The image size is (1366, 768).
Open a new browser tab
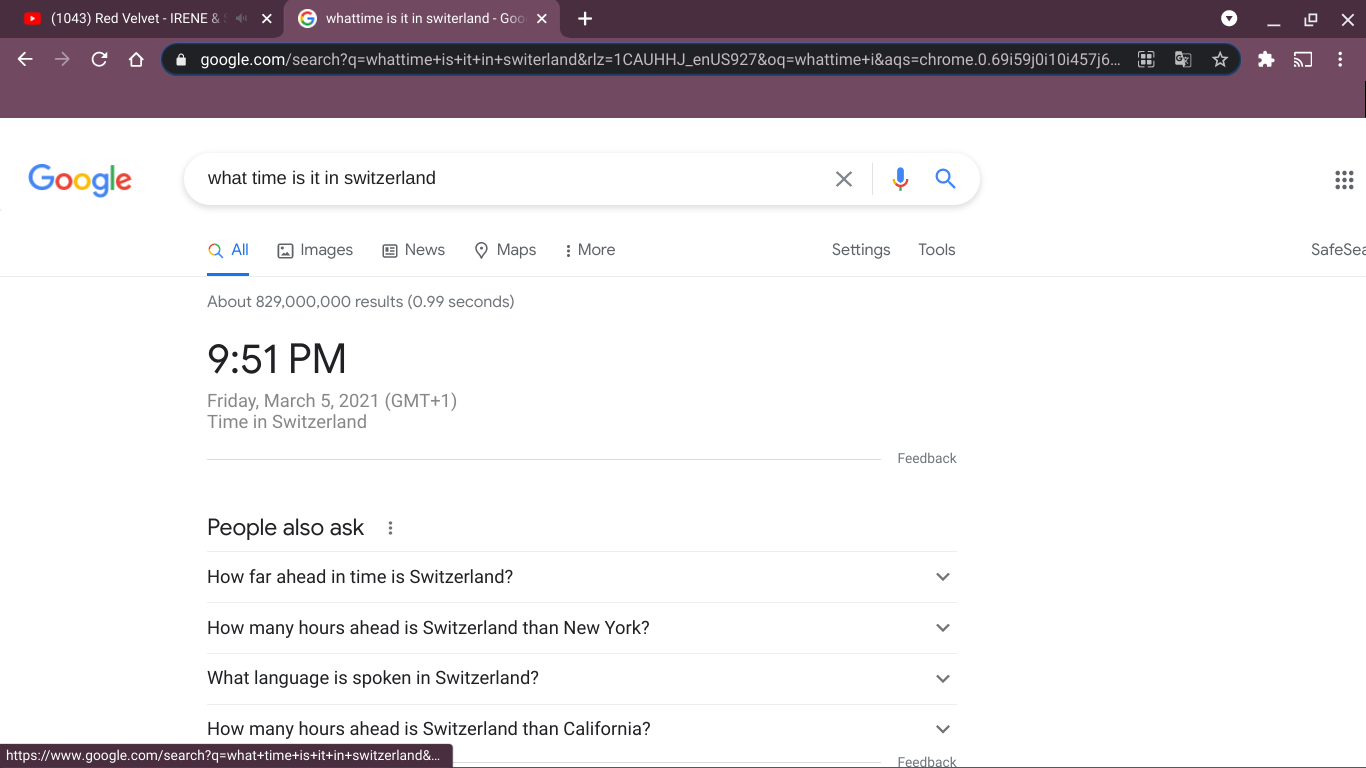pyautogui.click(x=585, y=19)
